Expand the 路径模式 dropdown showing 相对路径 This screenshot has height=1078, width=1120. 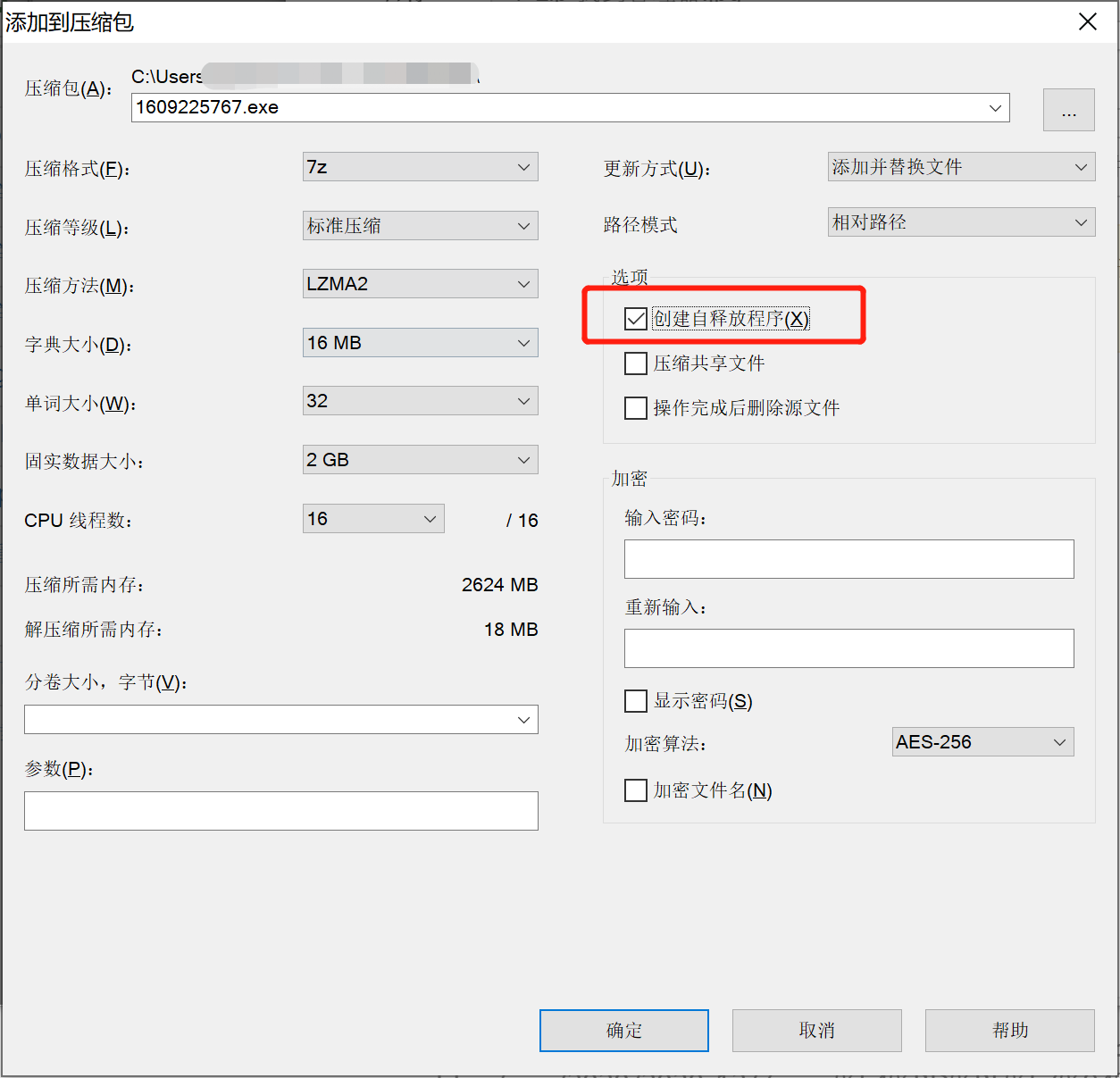(961, 222)
